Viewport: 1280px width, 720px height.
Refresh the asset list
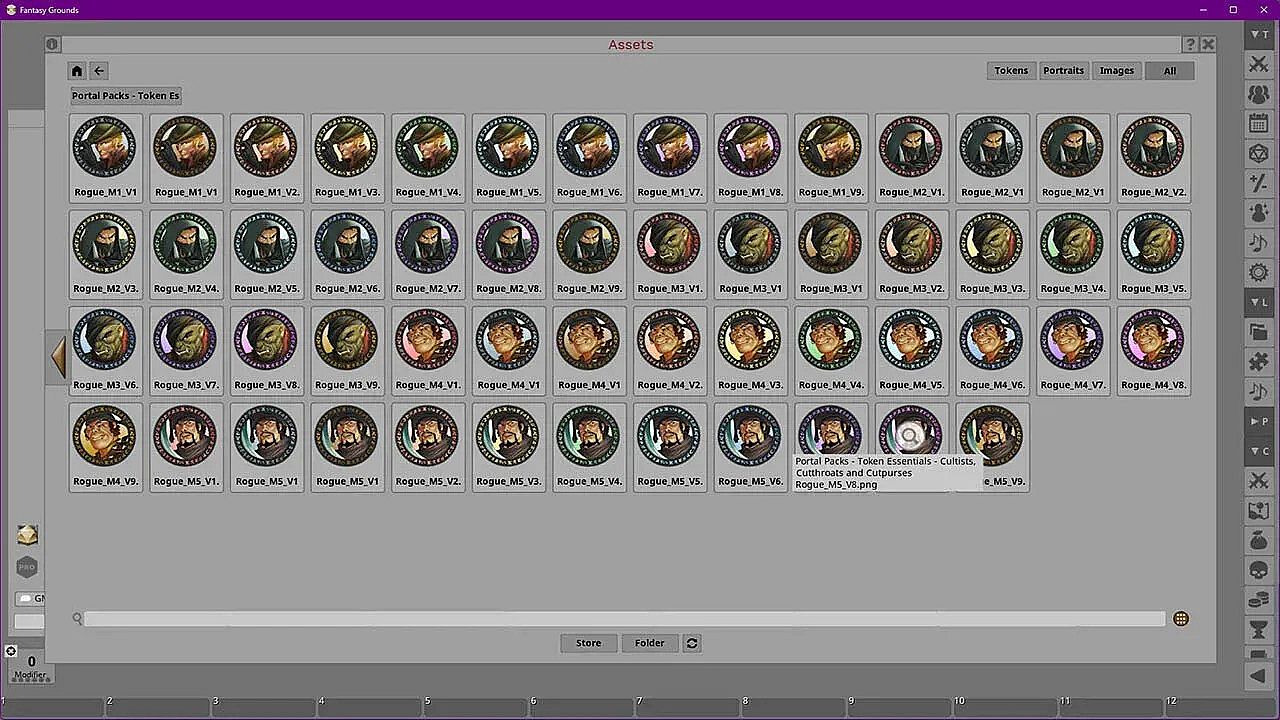692,643
